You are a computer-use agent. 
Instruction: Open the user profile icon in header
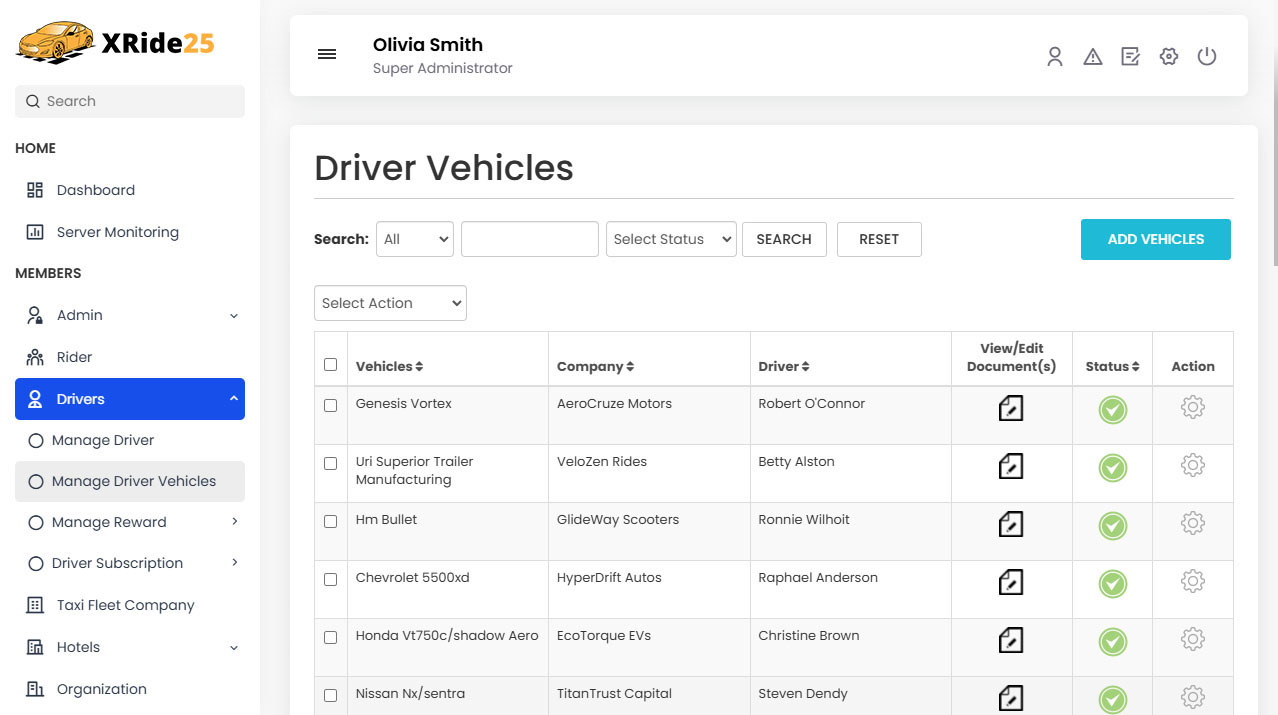(1055, 57)
